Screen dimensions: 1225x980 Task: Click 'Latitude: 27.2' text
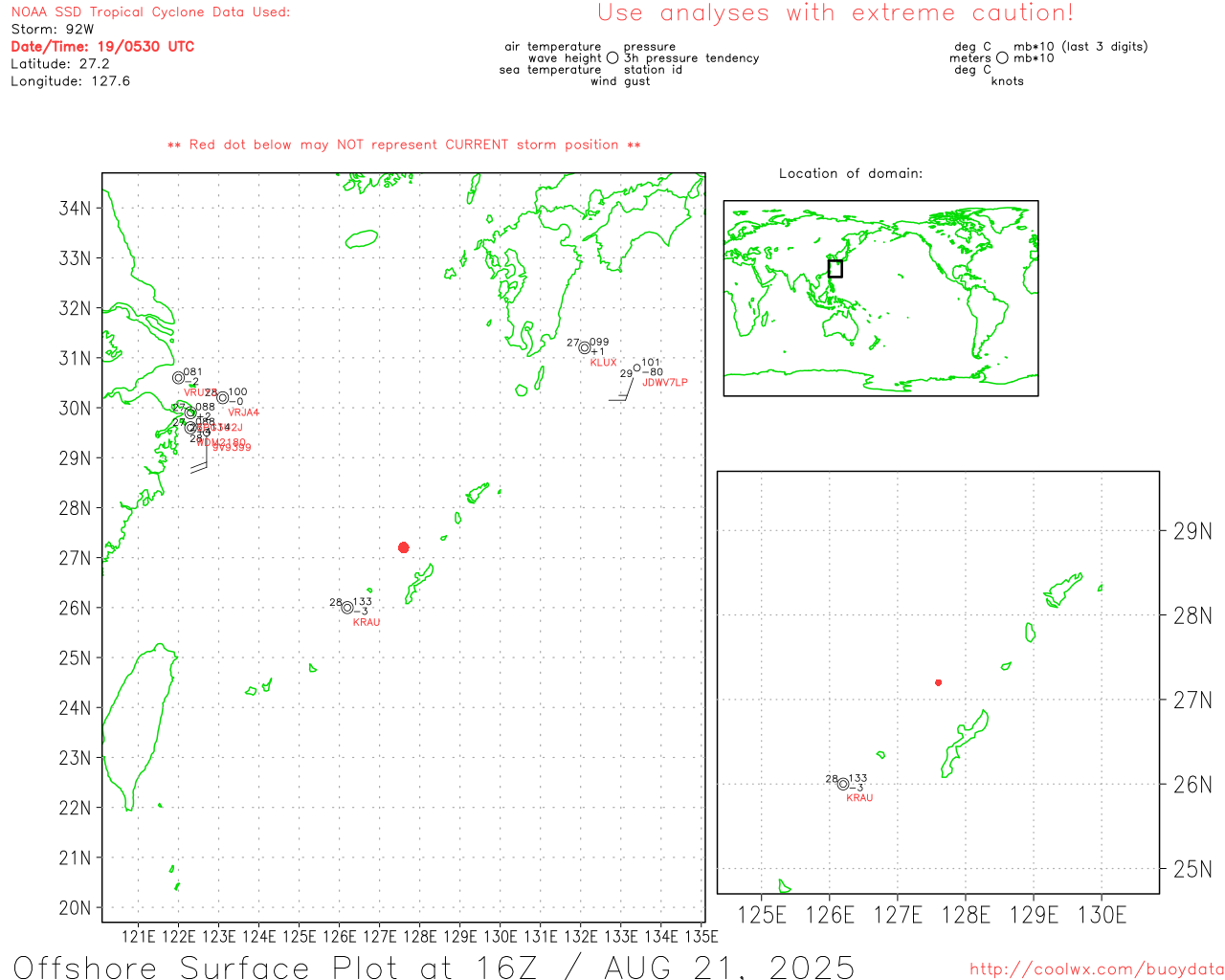[60, 64]
